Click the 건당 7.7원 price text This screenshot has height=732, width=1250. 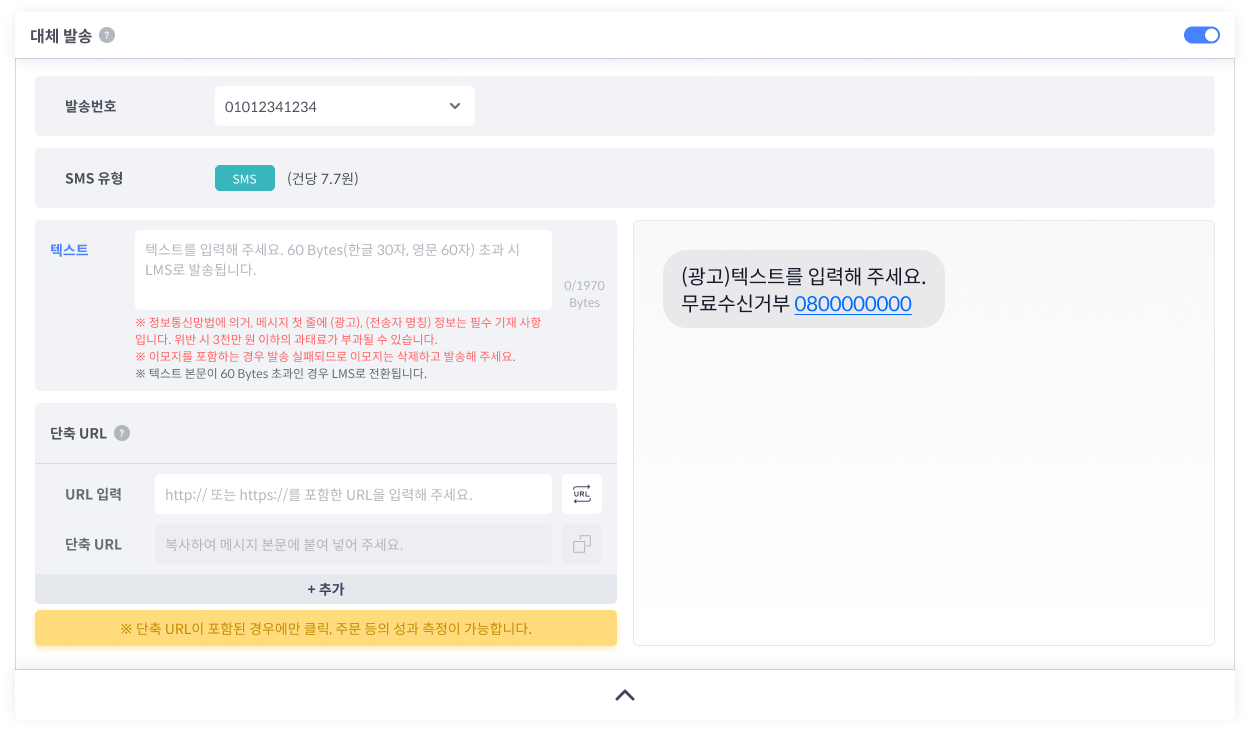[x=322, y=179]
